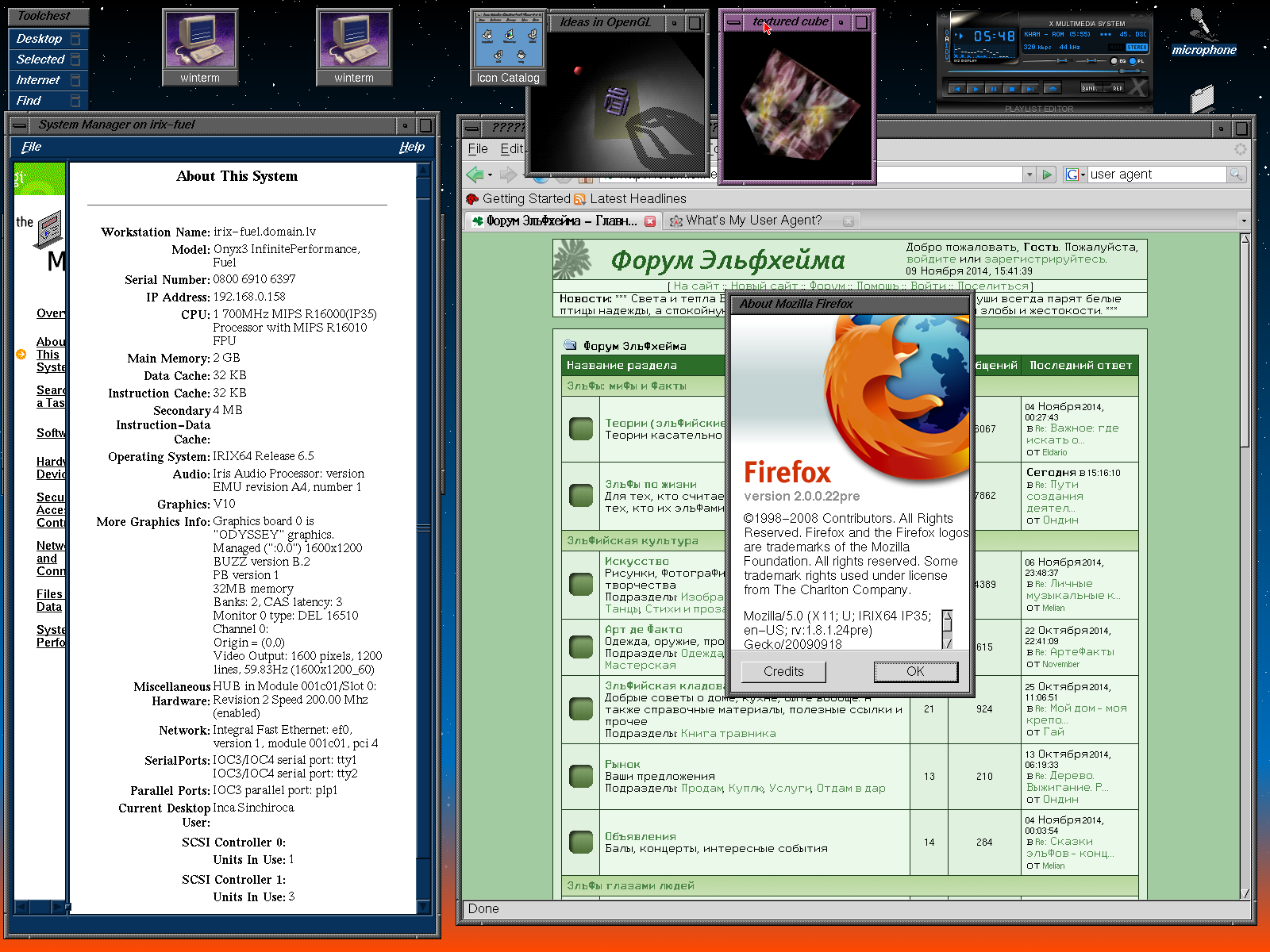Open System Manager Help menu
This screenshot has height=952, width=1270.
(x=412, y=147)
